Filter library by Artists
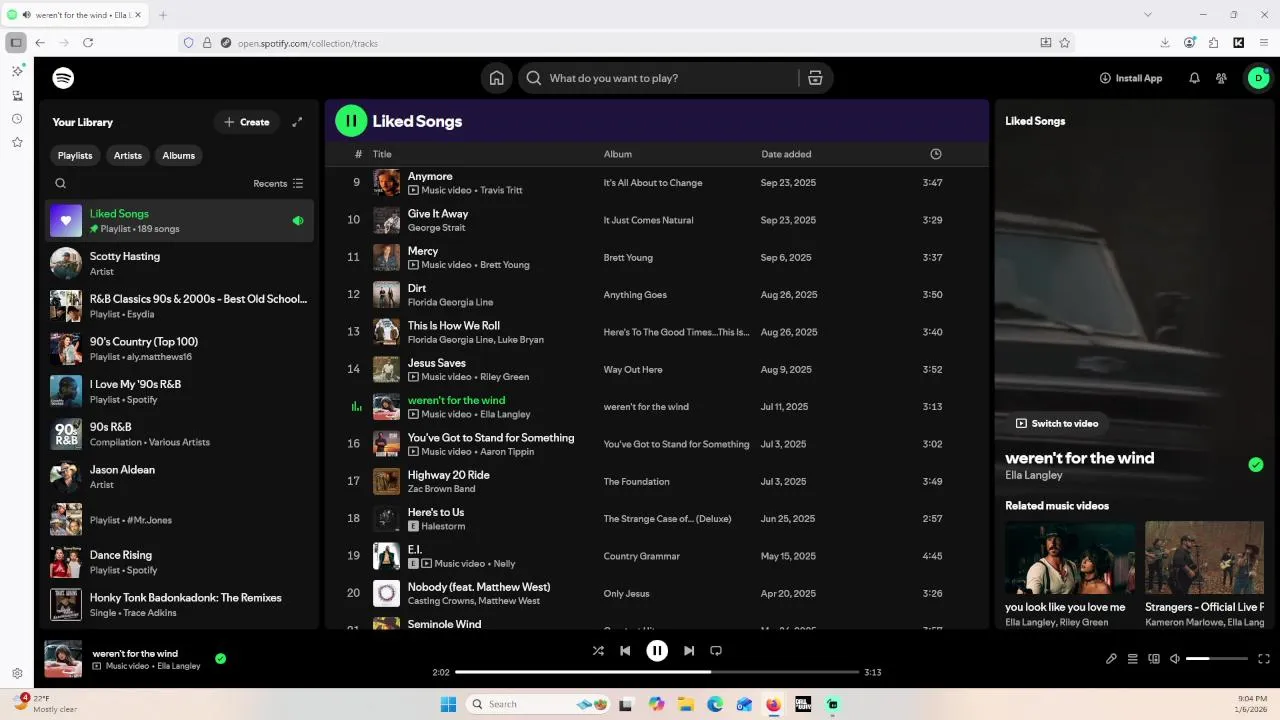Screen dimensions: 1280x720 tap(128, 155)
